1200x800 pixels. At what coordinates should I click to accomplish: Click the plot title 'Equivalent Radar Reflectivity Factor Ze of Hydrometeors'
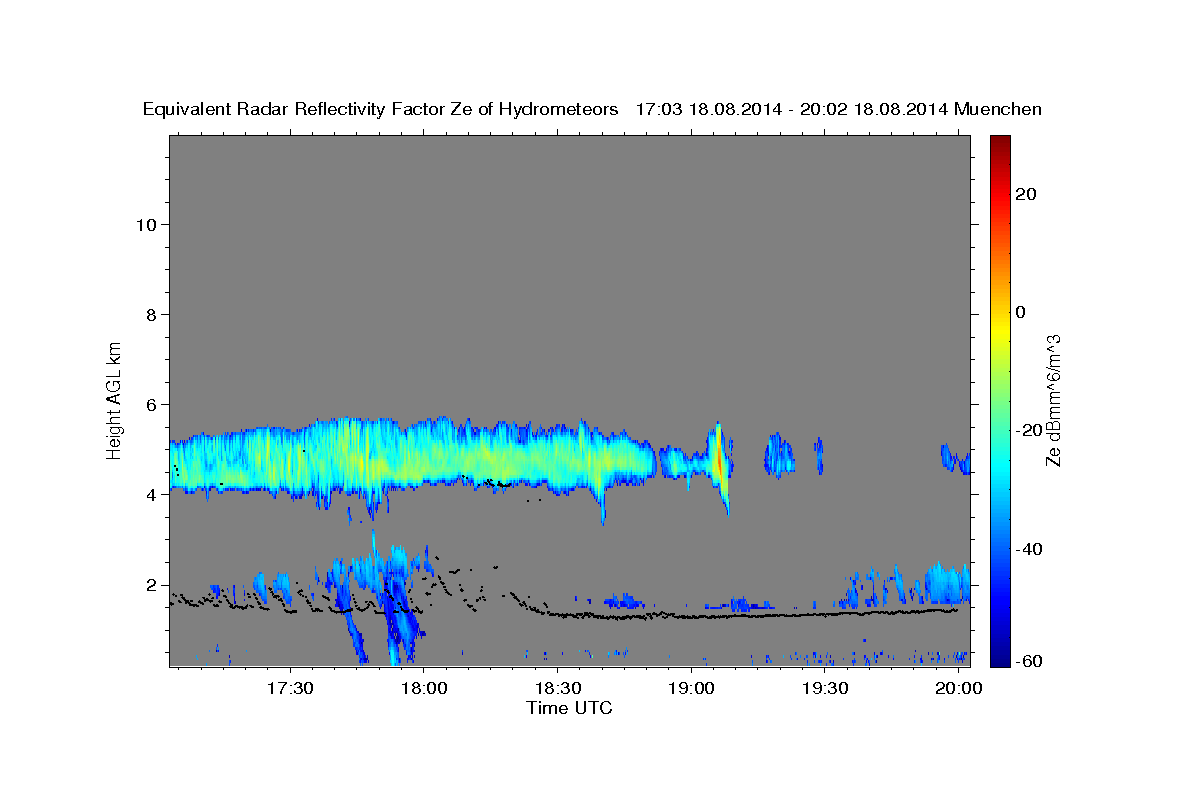point(380,109)
